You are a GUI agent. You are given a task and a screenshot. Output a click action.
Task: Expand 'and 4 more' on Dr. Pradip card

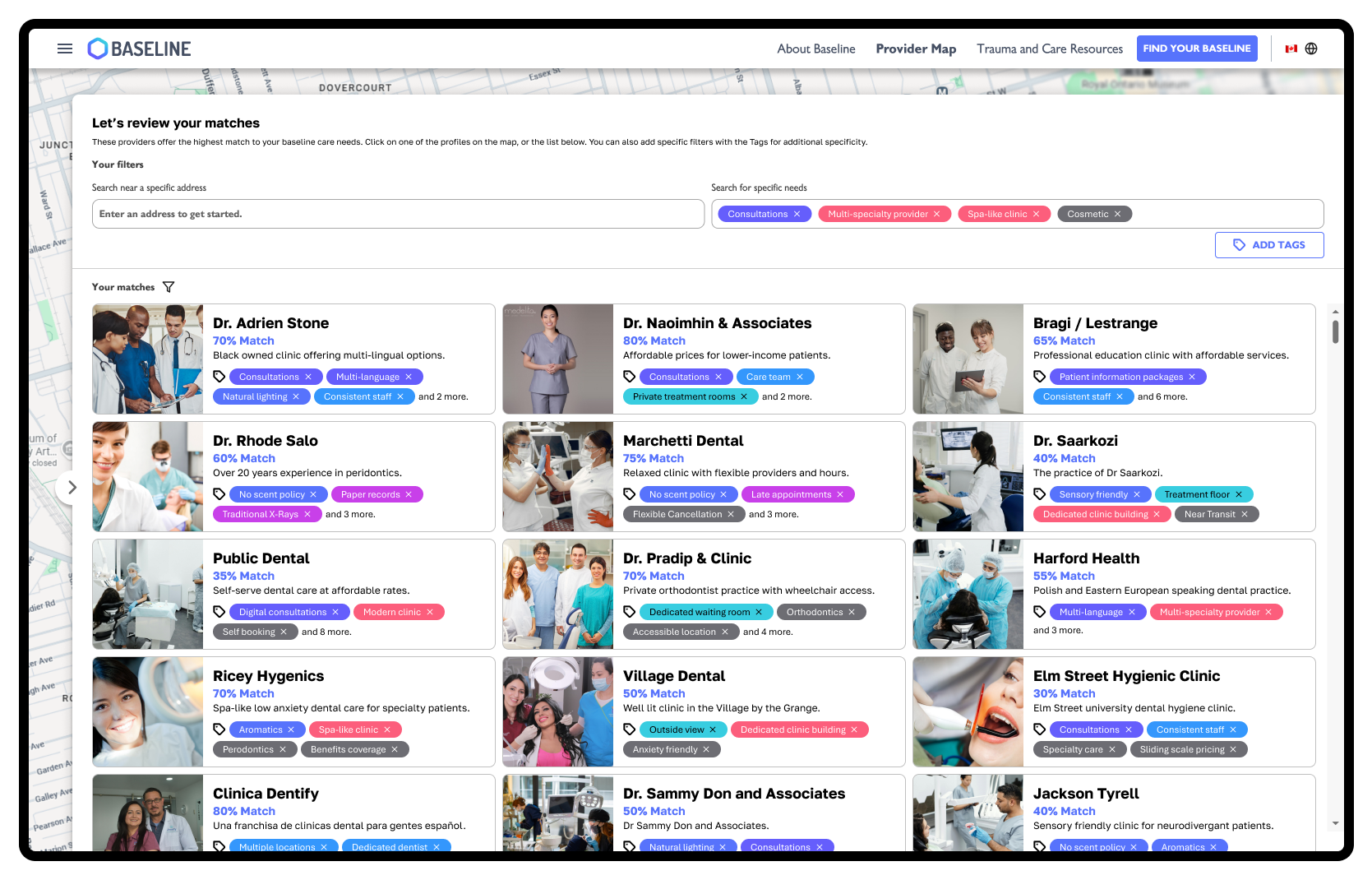pyautogui.click(x=768, y=632)
